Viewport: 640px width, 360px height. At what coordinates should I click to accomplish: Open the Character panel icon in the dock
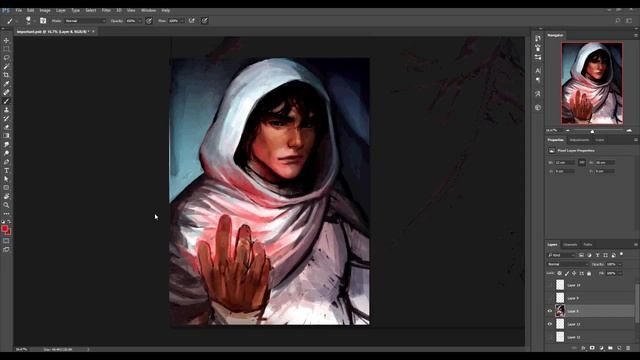538,71
